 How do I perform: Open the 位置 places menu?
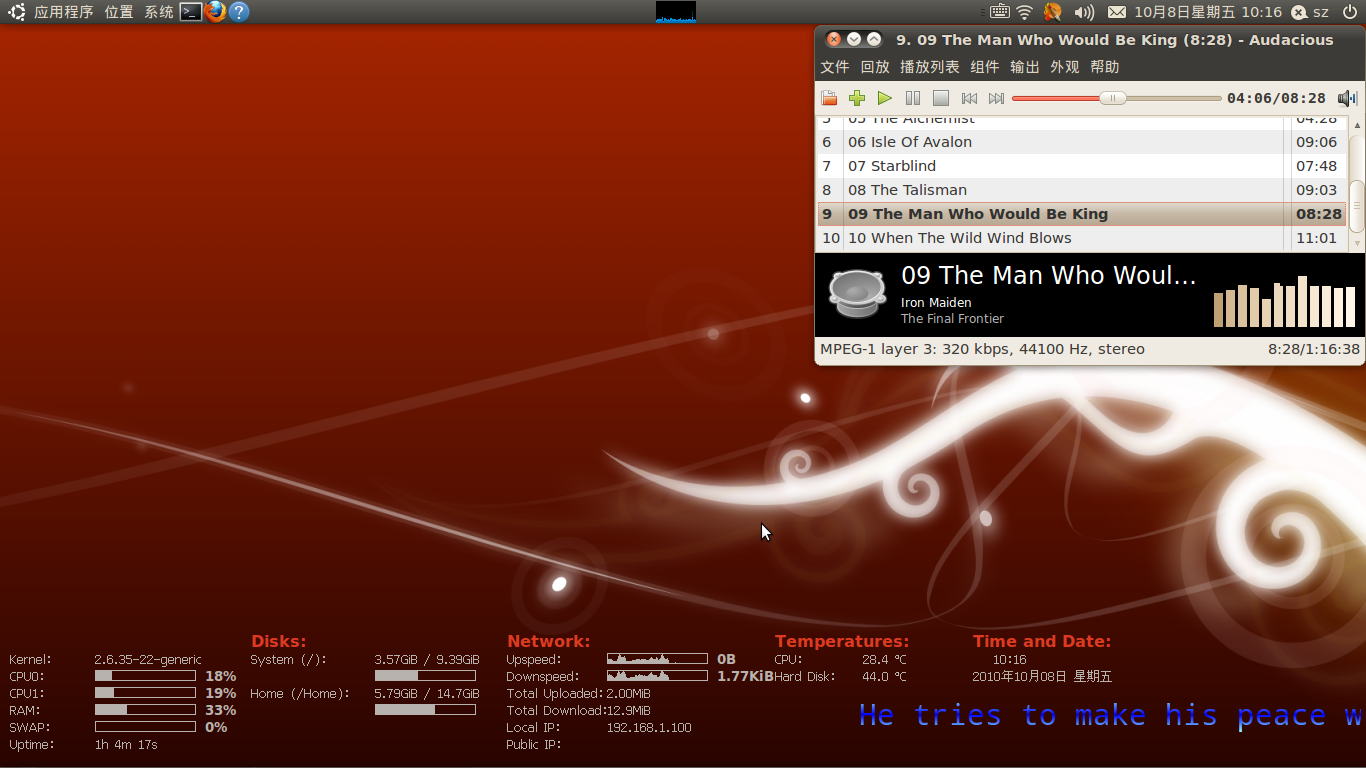[119, 12]
